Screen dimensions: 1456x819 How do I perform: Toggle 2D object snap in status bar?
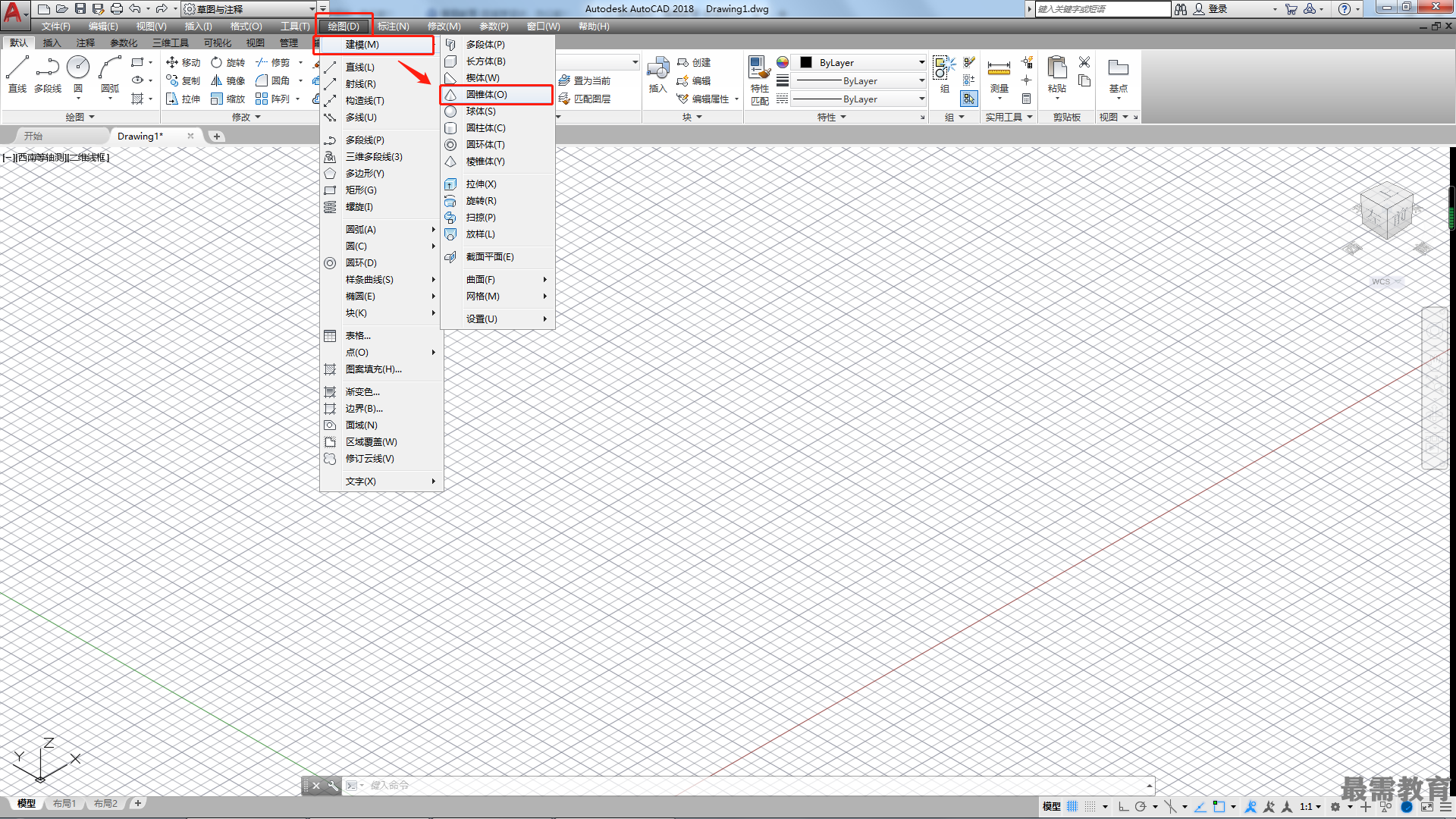[x=1219, y=806]
